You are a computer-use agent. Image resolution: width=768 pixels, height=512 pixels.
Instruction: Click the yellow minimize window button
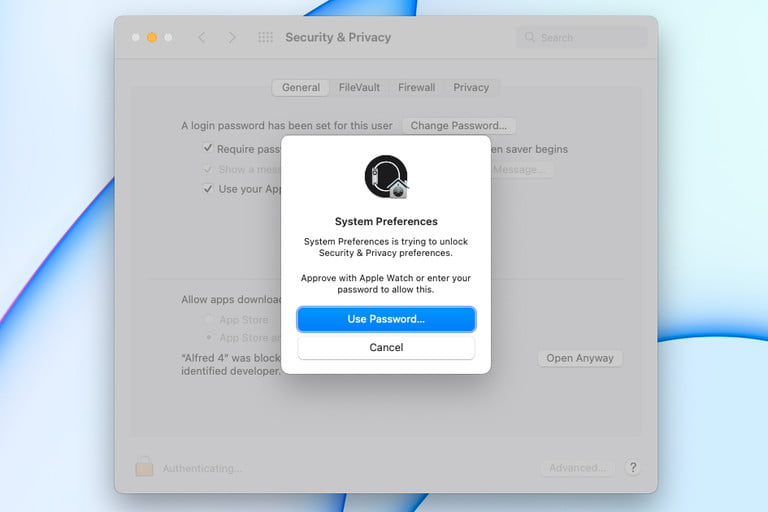152,37
